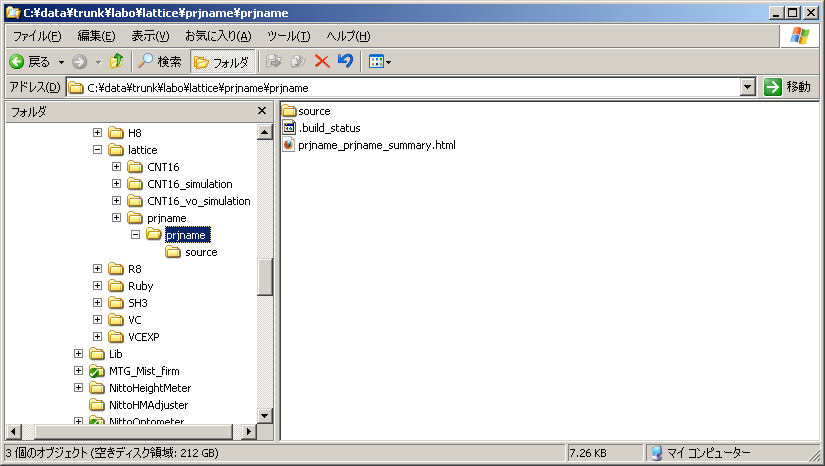This screenshot has height=466, width=825.
Task: Expand the CNT16 folder node
Action: pyautogui.click(x=116, y=167)
